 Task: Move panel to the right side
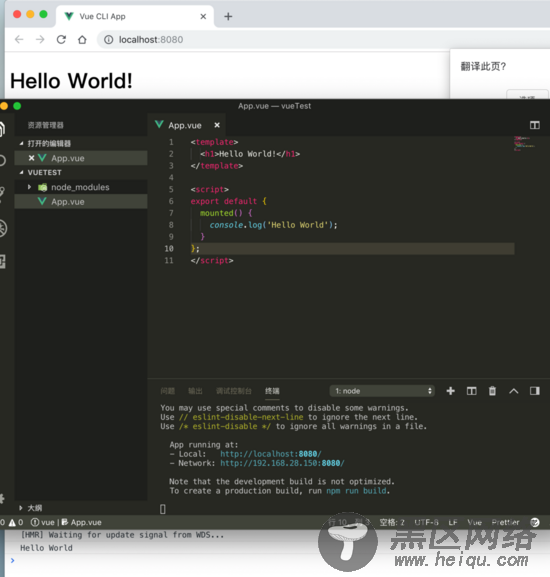click(535, 391)
